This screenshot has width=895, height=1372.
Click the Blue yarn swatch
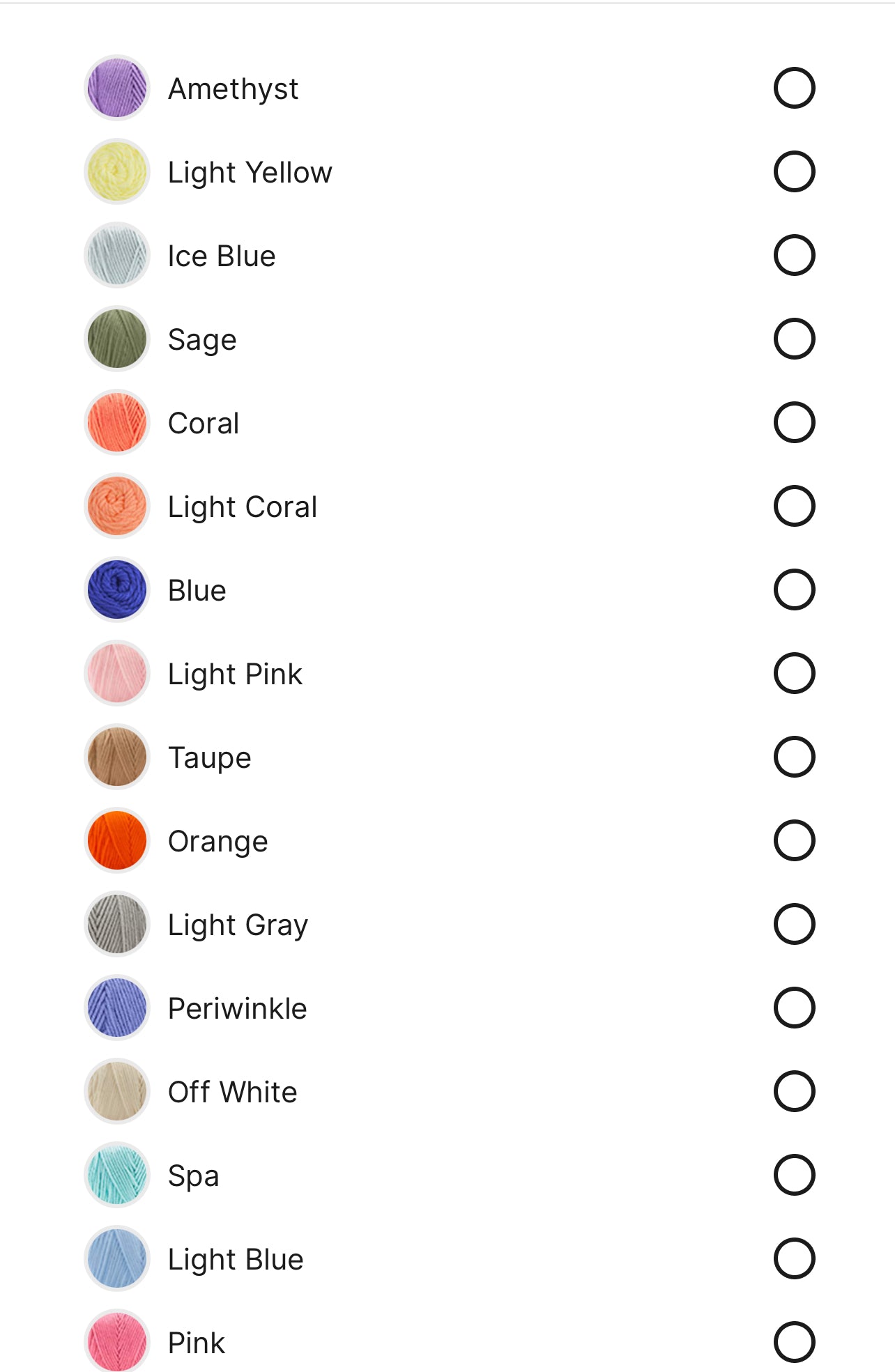(x=117, y=589)
